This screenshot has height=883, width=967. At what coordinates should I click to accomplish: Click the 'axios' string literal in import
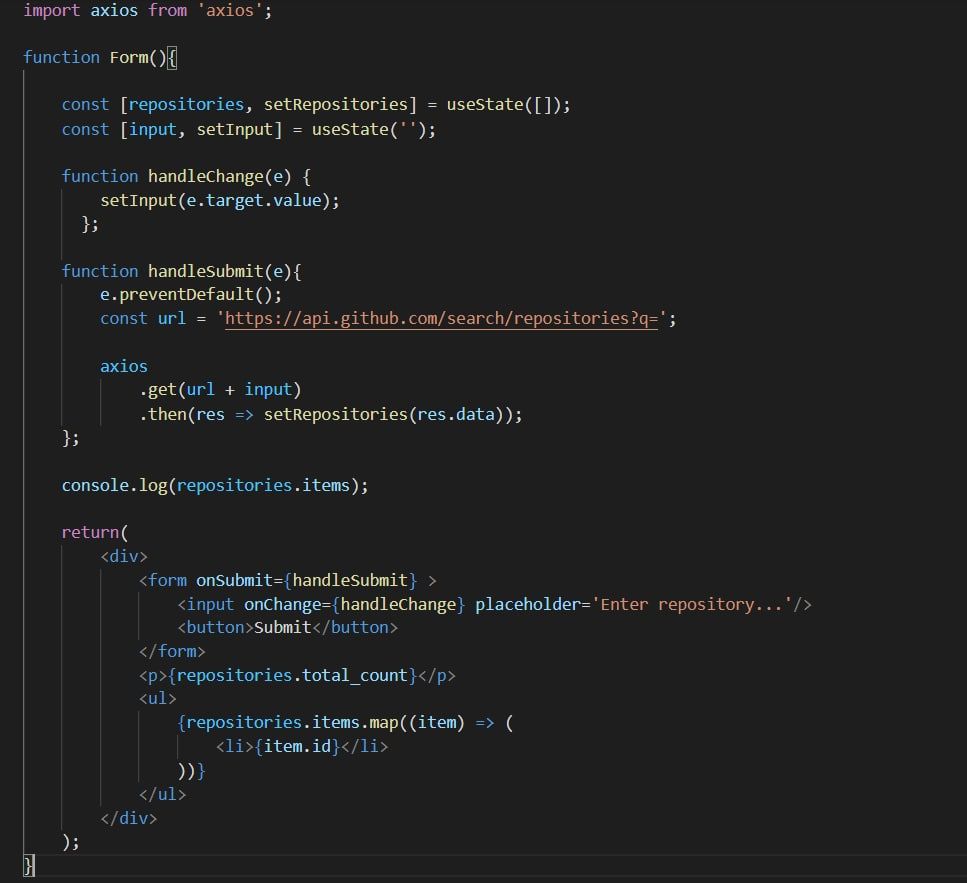tap(229, 10)
